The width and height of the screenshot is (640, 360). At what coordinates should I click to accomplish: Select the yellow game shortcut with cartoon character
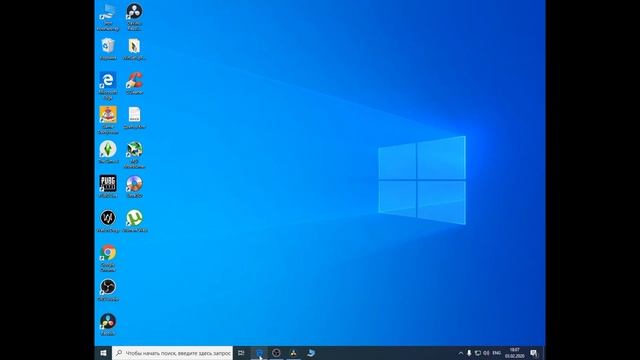pyautogui.click(x=108, y=120)
